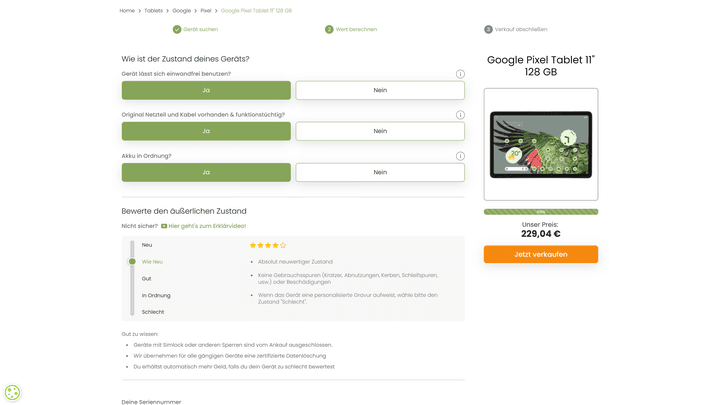Open info icon beside the Netzteil und Kabel question
This screenshot has width=720, height=405.
[460, 115]
